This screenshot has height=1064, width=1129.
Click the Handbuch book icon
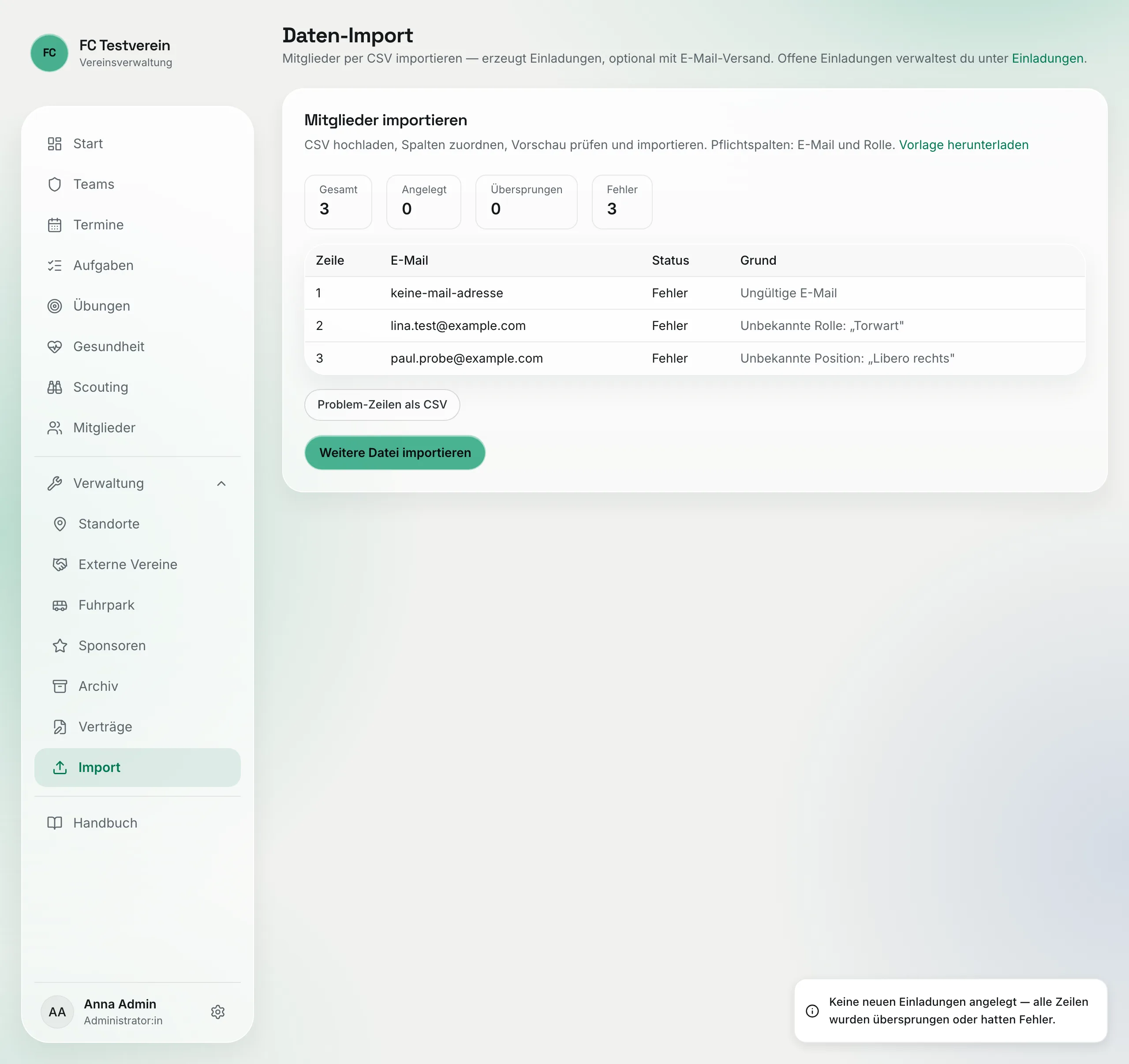coord(55,823)
